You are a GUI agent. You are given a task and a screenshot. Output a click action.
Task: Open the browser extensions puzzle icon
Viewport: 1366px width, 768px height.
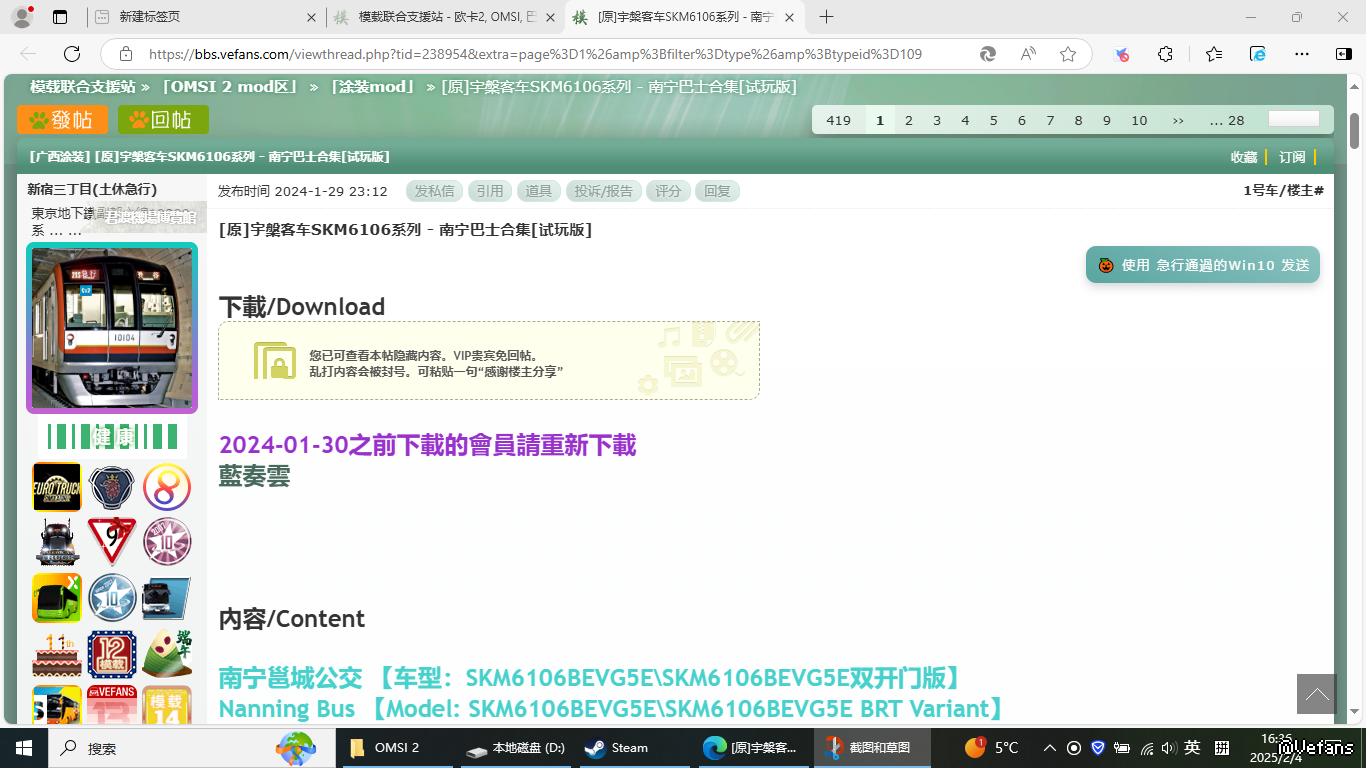pos(1165,54)
